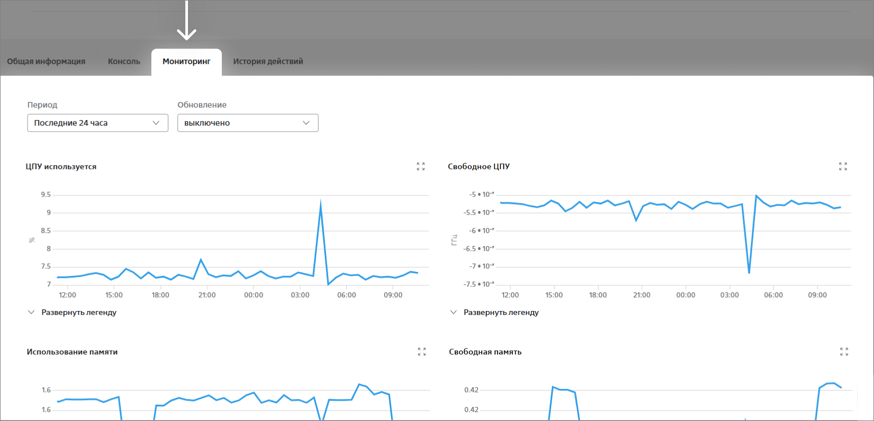
Task: Go to the История действий tab
Action: tap(268, 62)
